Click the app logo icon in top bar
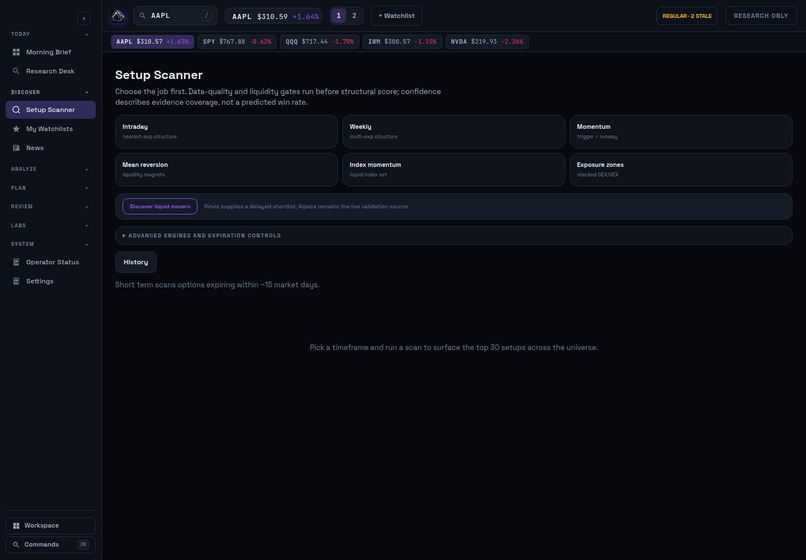 click(118, 16)
